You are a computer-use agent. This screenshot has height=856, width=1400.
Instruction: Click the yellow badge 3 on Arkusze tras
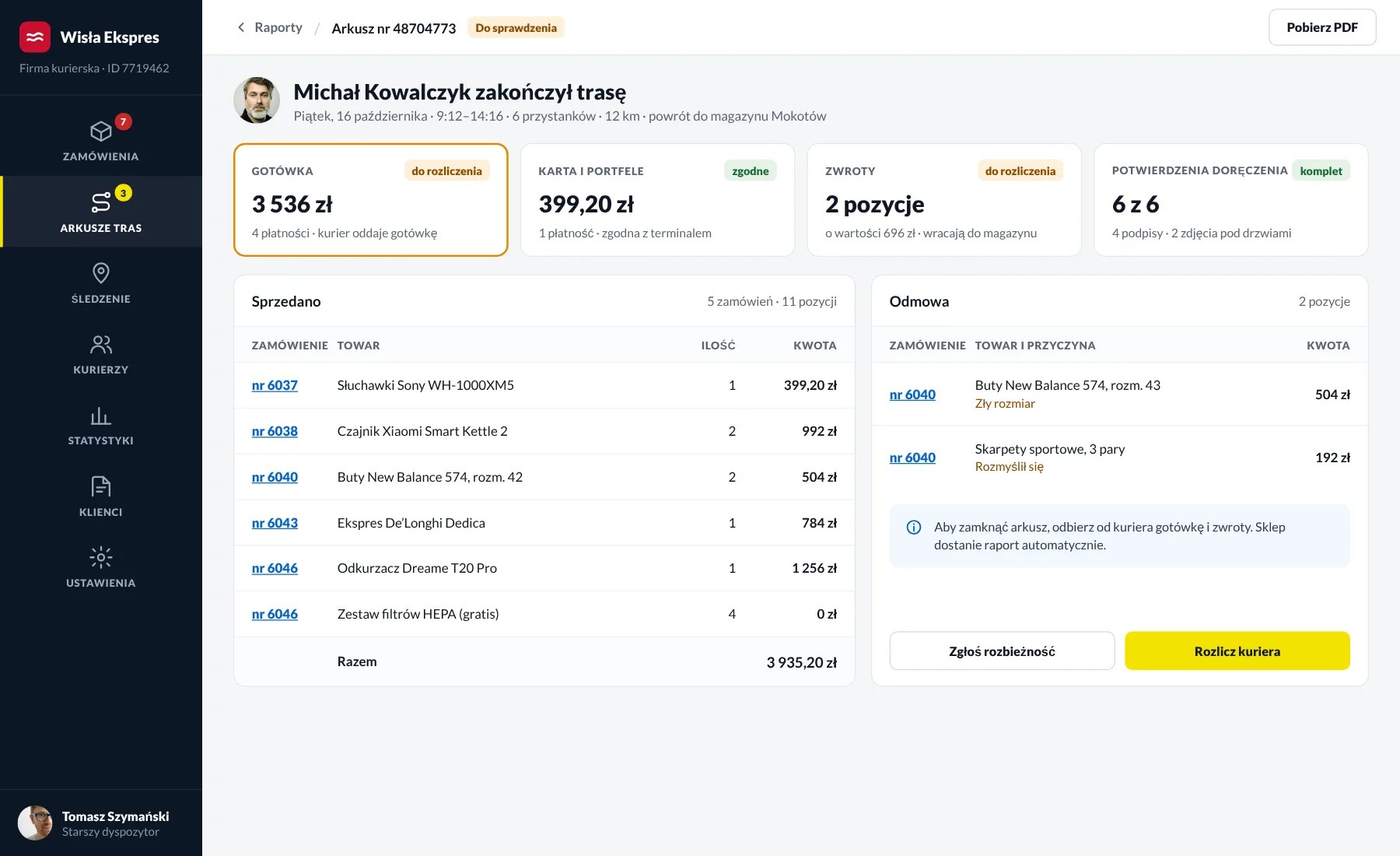123,193
